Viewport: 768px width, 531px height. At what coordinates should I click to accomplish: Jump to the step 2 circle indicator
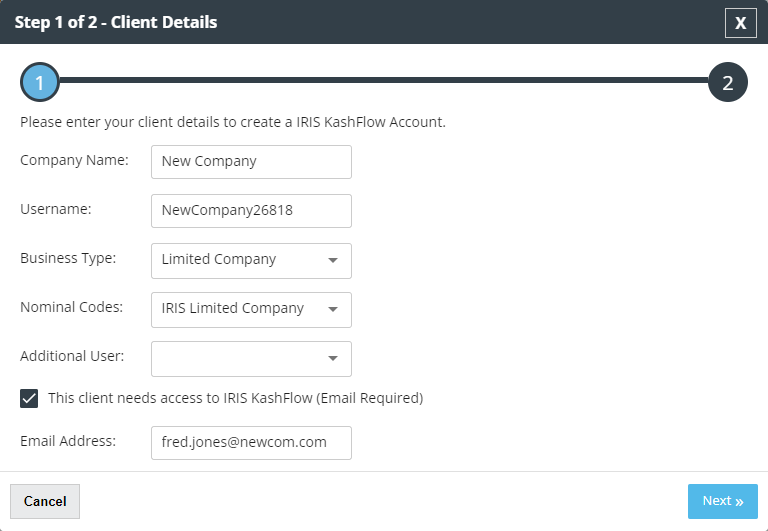click(x=728, y=82)
